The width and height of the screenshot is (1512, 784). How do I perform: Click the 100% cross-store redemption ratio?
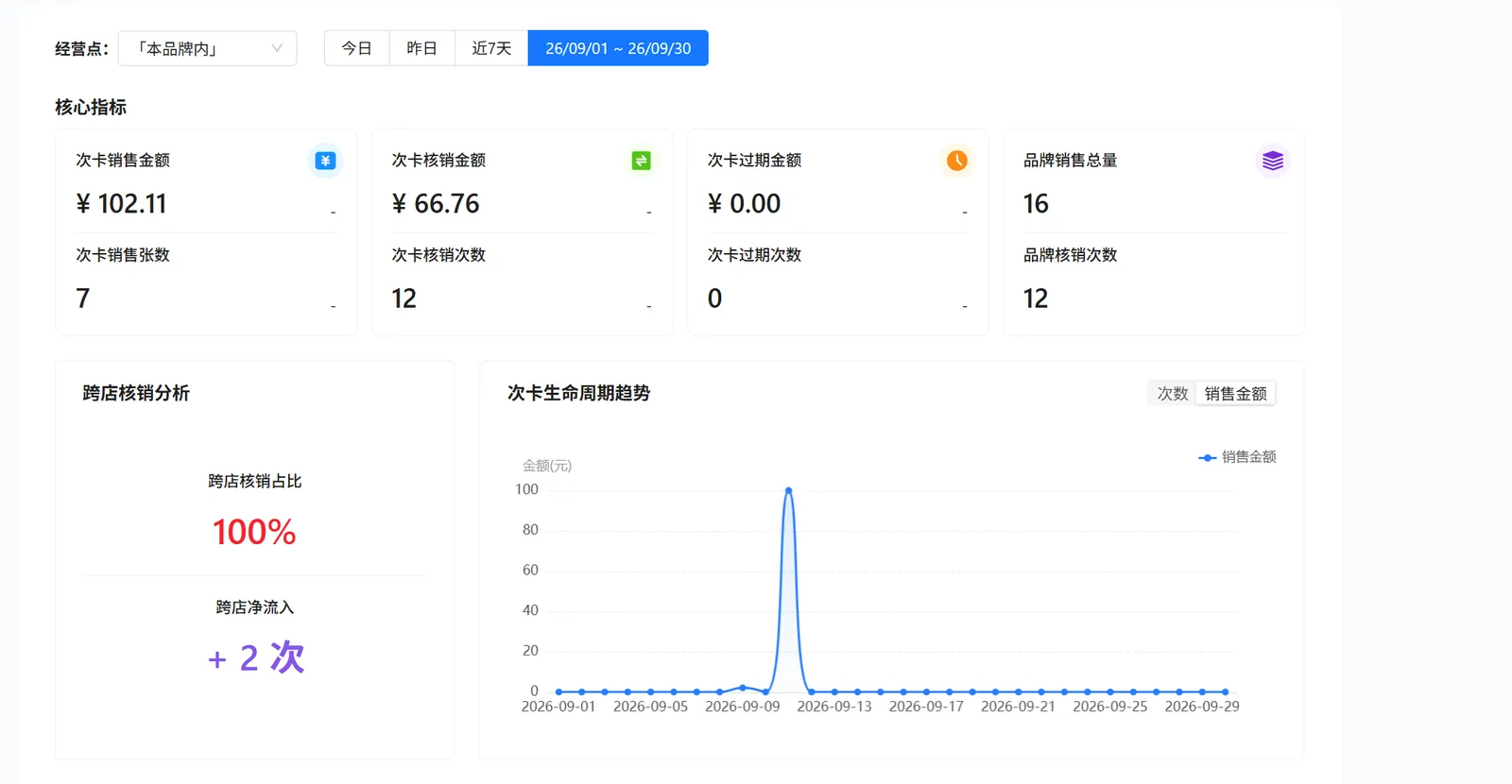click(x=254, y=532)
